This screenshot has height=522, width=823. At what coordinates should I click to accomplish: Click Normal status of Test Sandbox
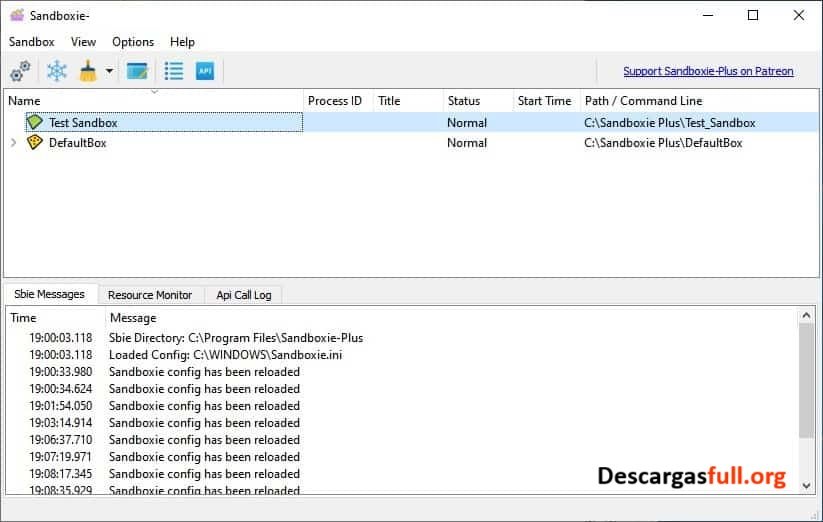click(467, 122)
